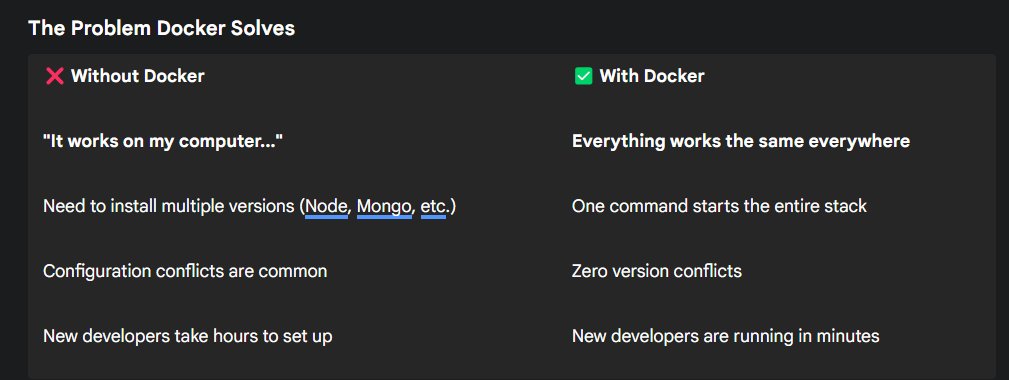Click the green checkmark icon beside With Docker
The height and width of the screenshot is (380, 1009).
click(x=583, y=77)
